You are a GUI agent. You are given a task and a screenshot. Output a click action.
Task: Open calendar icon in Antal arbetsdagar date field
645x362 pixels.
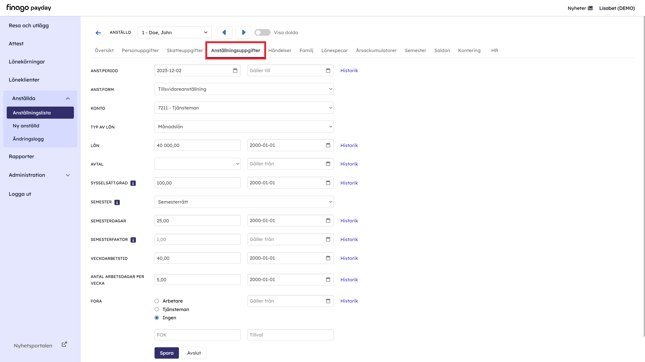point(328,280)
